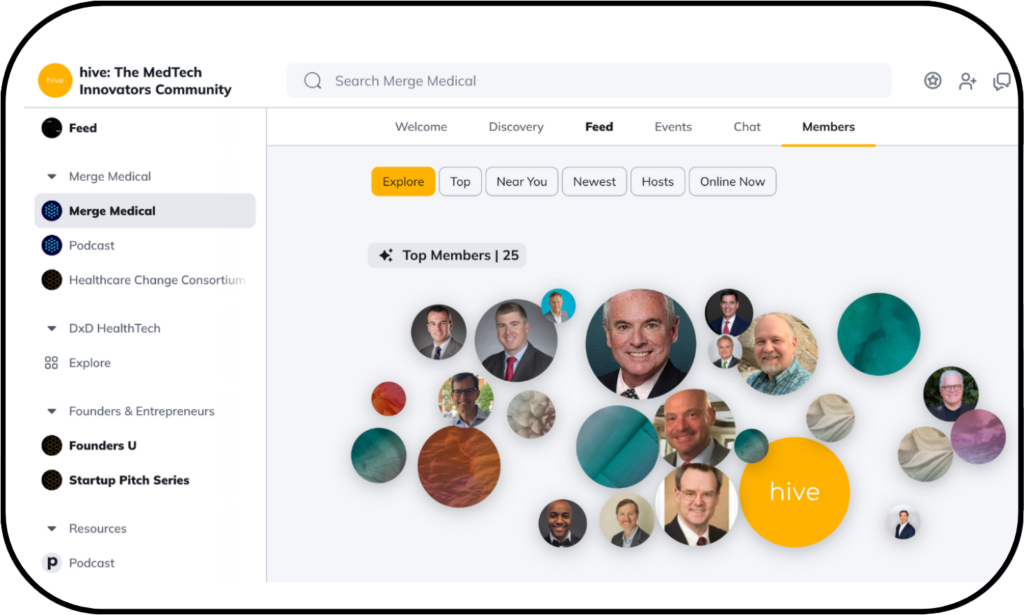Click the search magnifier icon
The height and width of the screenshot is (615, 1024).
(x=313, y=80)
